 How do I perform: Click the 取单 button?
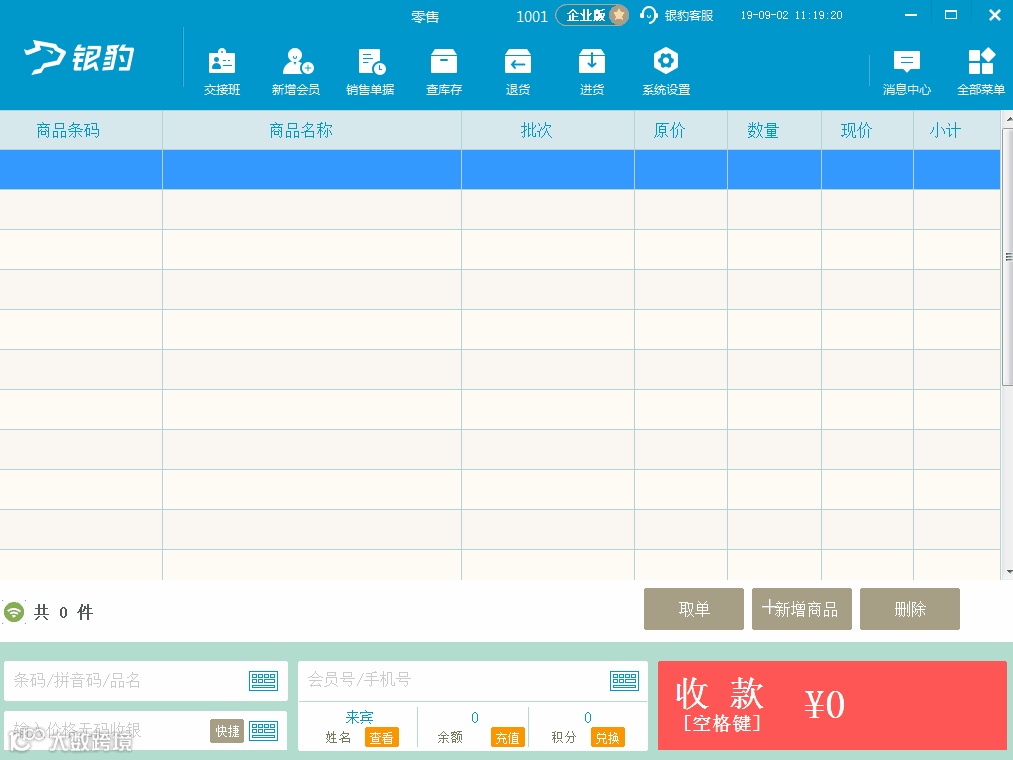(694, 609)
